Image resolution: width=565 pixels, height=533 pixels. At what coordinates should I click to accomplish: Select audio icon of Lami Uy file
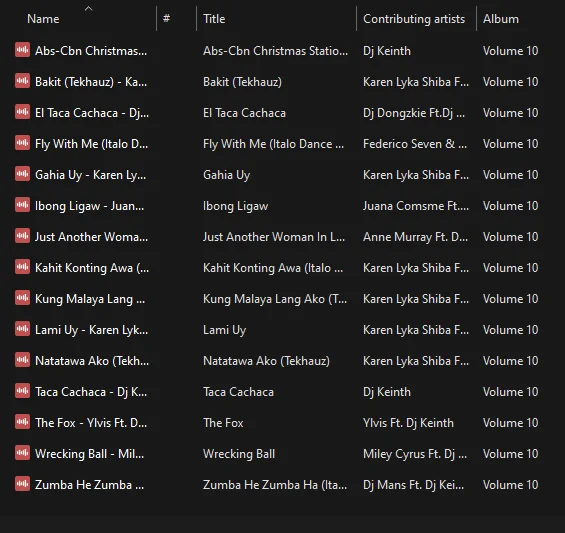(x=22, y=329)
